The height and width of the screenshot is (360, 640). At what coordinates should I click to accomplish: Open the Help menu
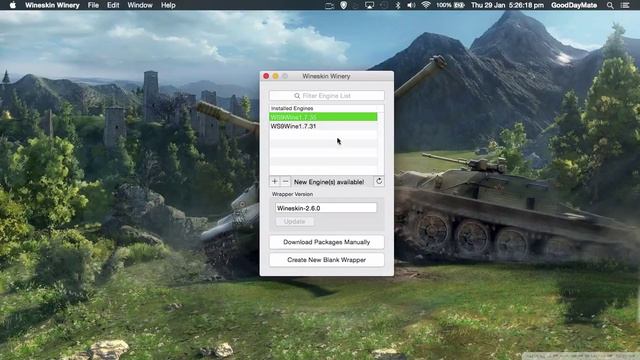coord(168,5)
